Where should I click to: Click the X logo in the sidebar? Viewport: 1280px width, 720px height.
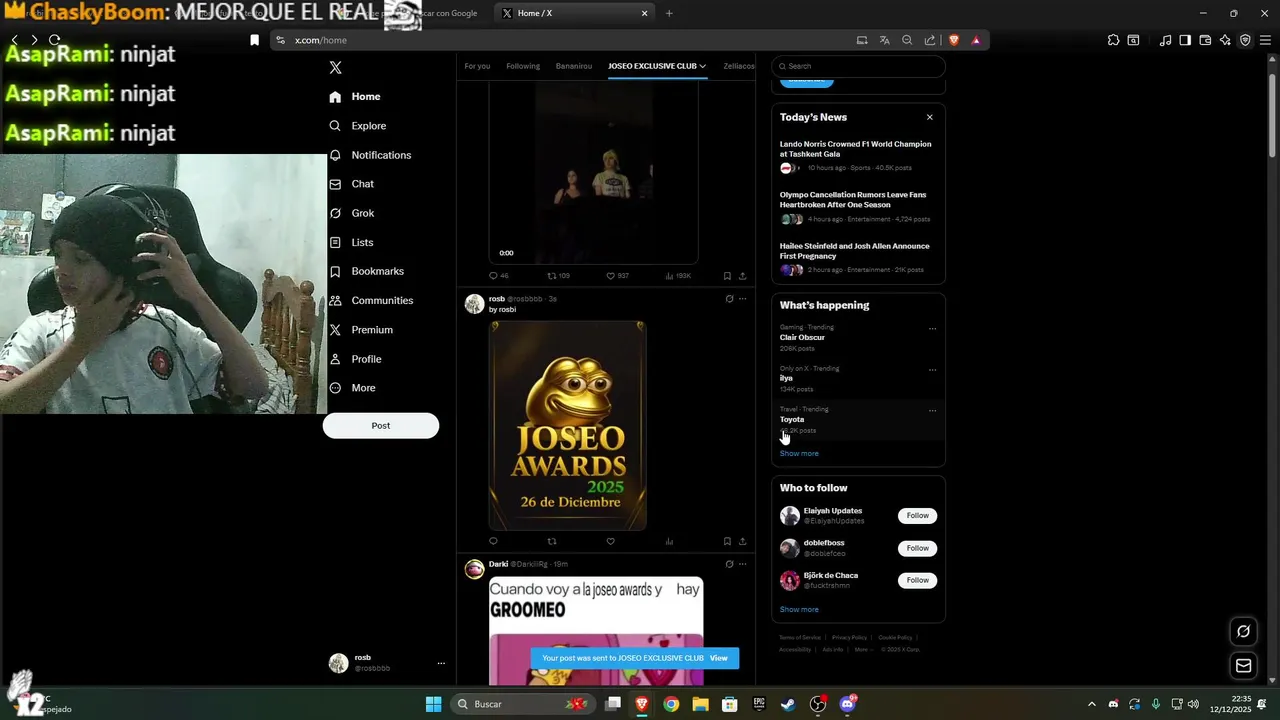[x=335, y=68]
